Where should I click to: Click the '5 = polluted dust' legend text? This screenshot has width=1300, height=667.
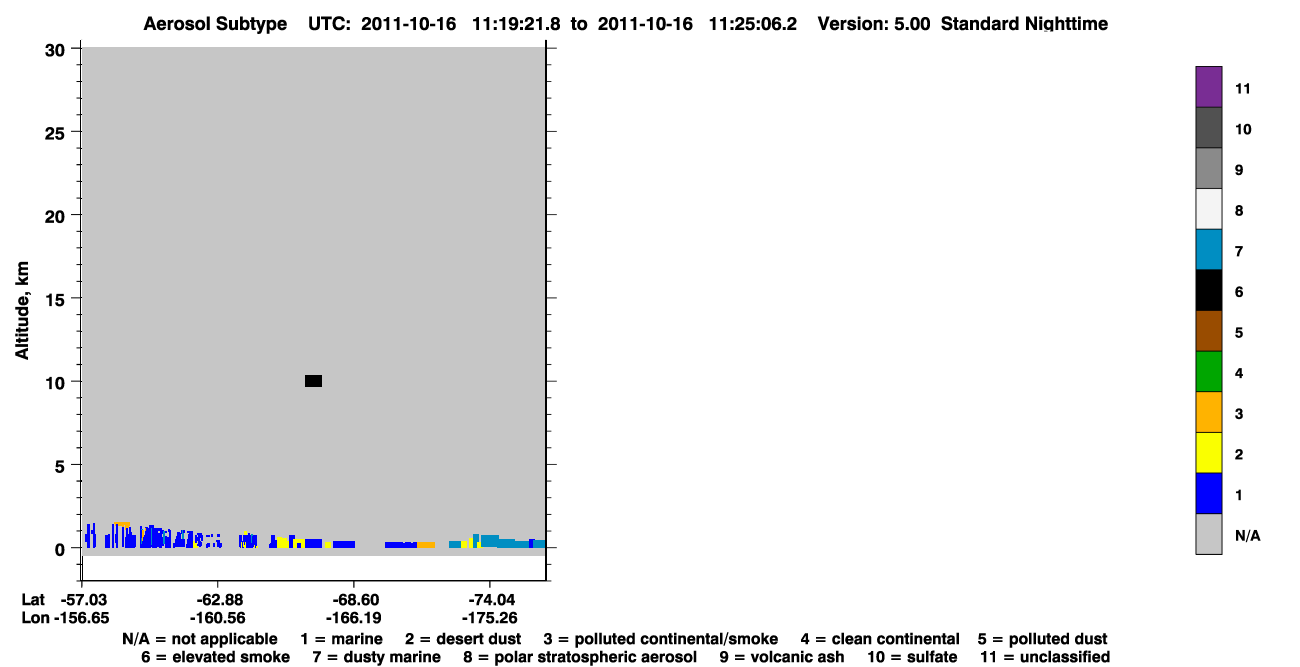[x=1043, y=638]
